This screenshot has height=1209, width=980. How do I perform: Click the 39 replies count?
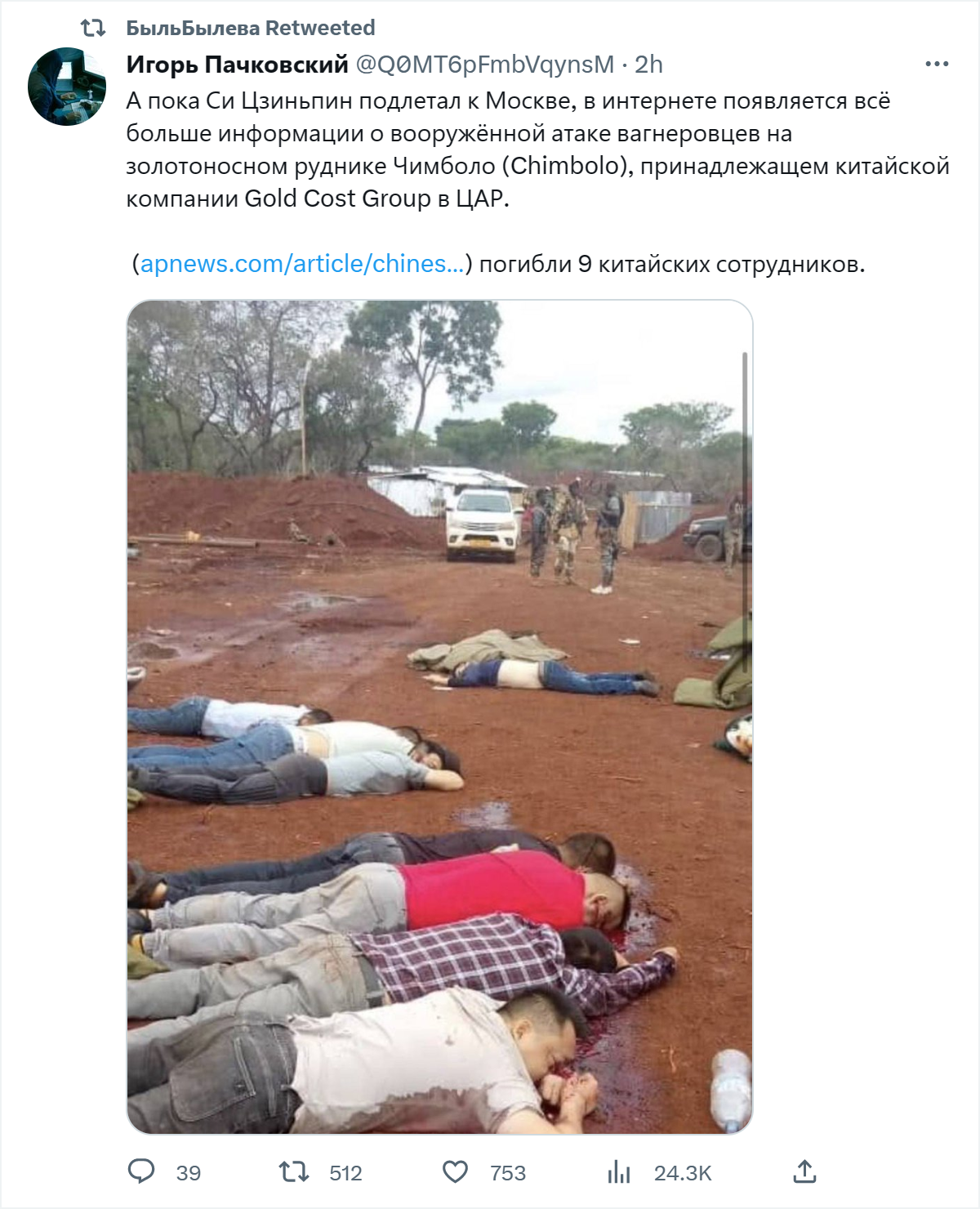coord(189,1173)
